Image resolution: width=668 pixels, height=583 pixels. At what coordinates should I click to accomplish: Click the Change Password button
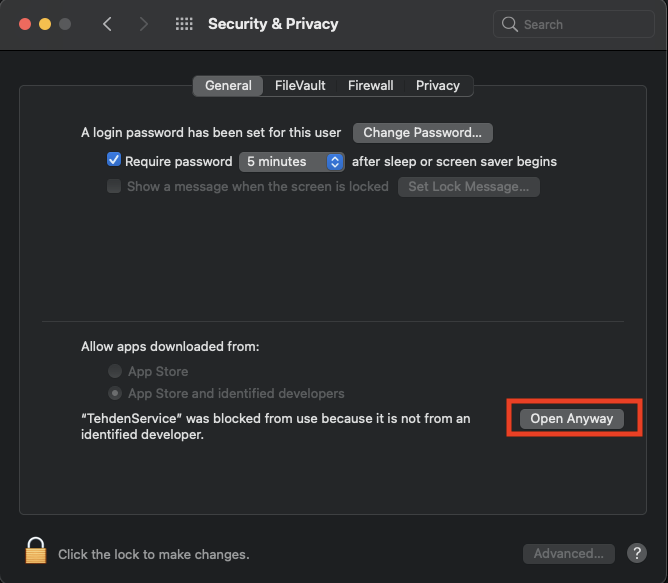click(x=422, y=132)
